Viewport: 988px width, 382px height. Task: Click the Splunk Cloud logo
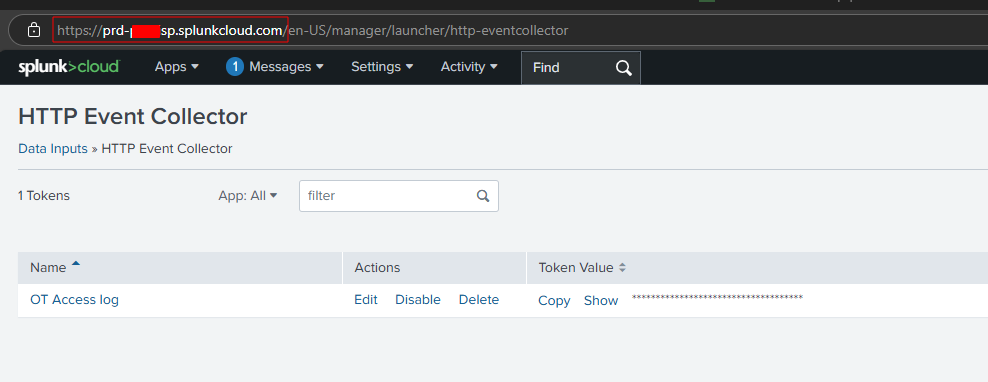coord(69,67)
